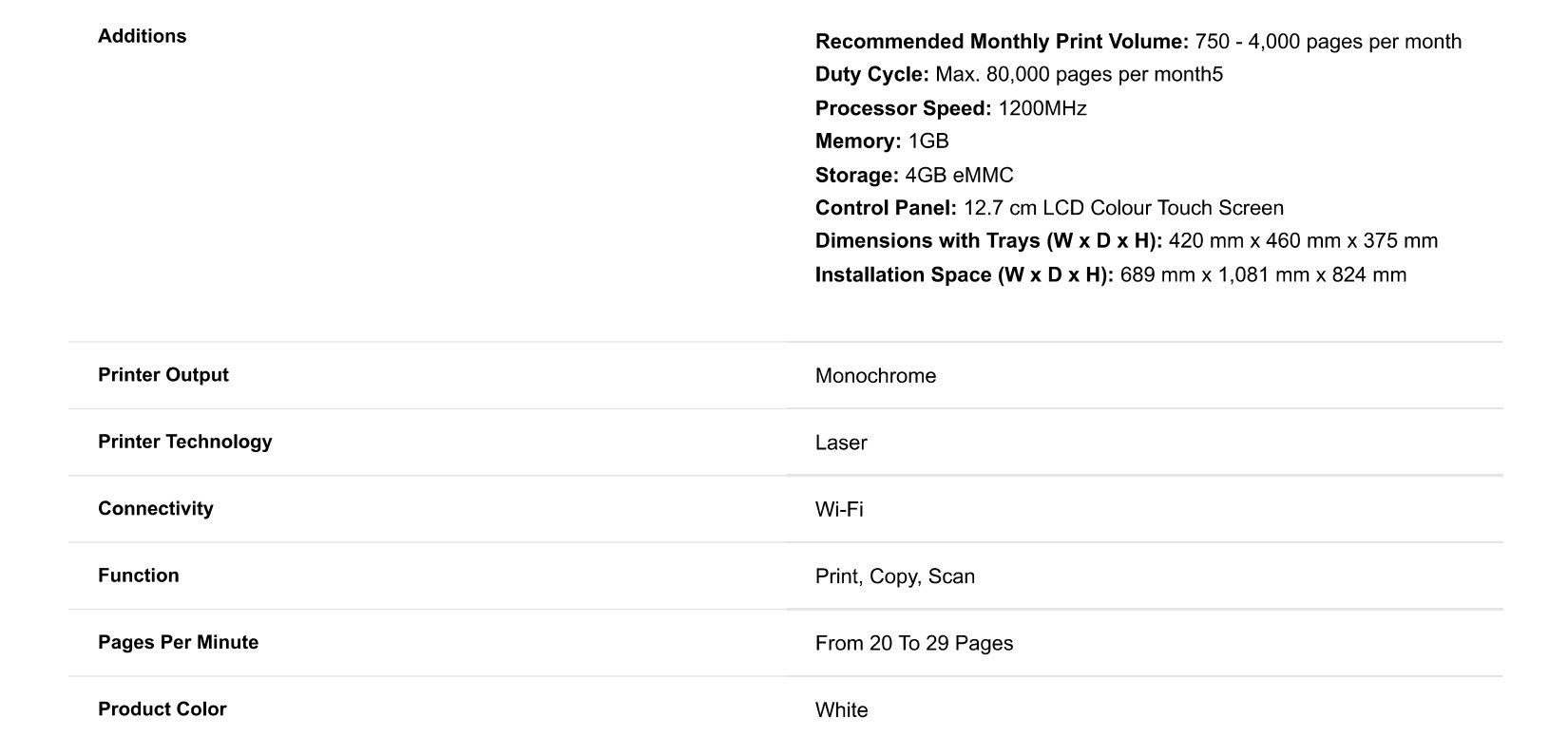Image resolution: width=1568 pixels, height=736 pixels.
Task: Select the Wi-Fi value
Action: tap(839, 510)
